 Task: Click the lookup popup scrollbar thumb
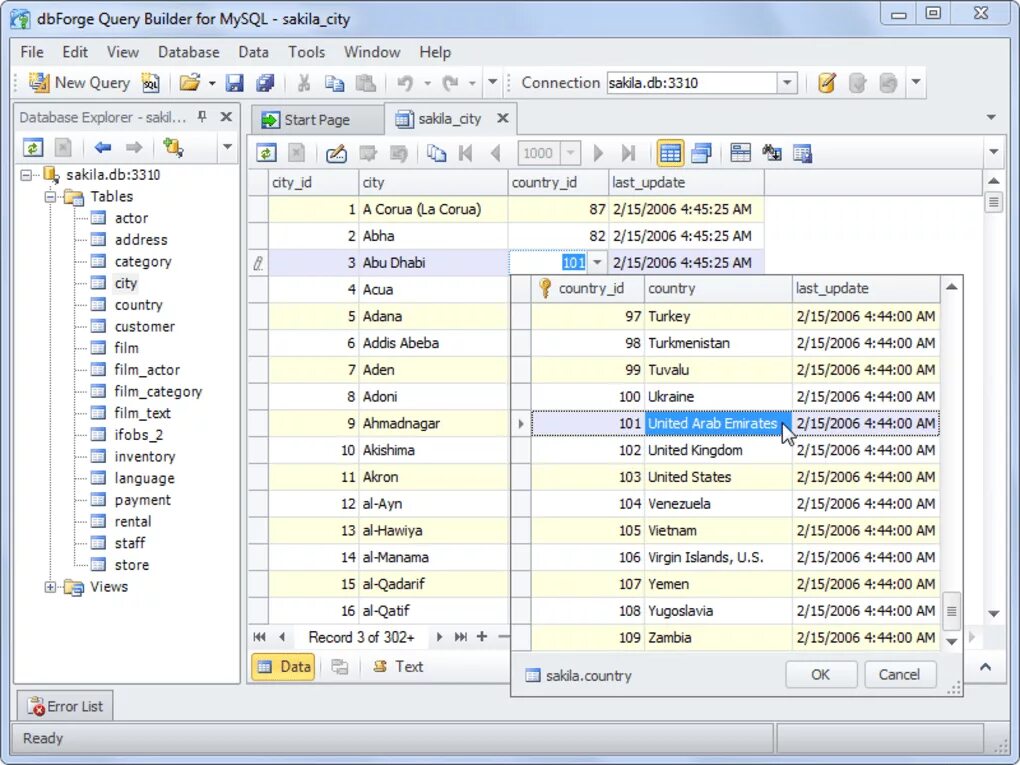[x=952, y=611]
